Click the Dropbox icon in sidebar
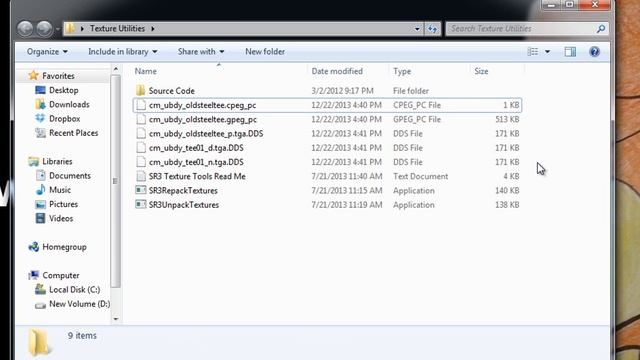 point(40,119)
